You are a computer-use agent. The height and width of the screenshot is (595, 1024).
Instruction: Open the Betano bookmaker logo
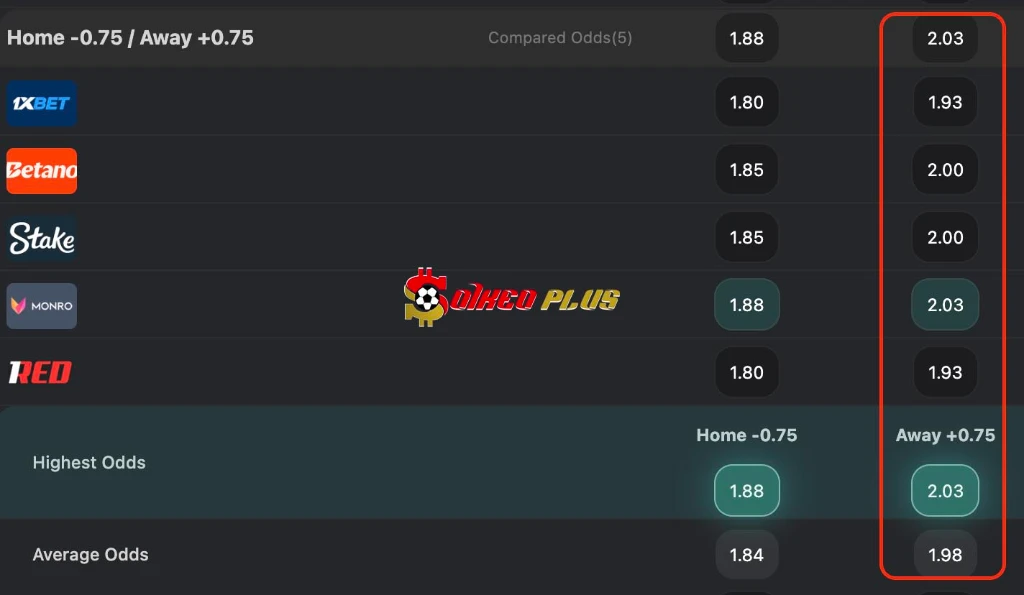(x=42, y=170)
